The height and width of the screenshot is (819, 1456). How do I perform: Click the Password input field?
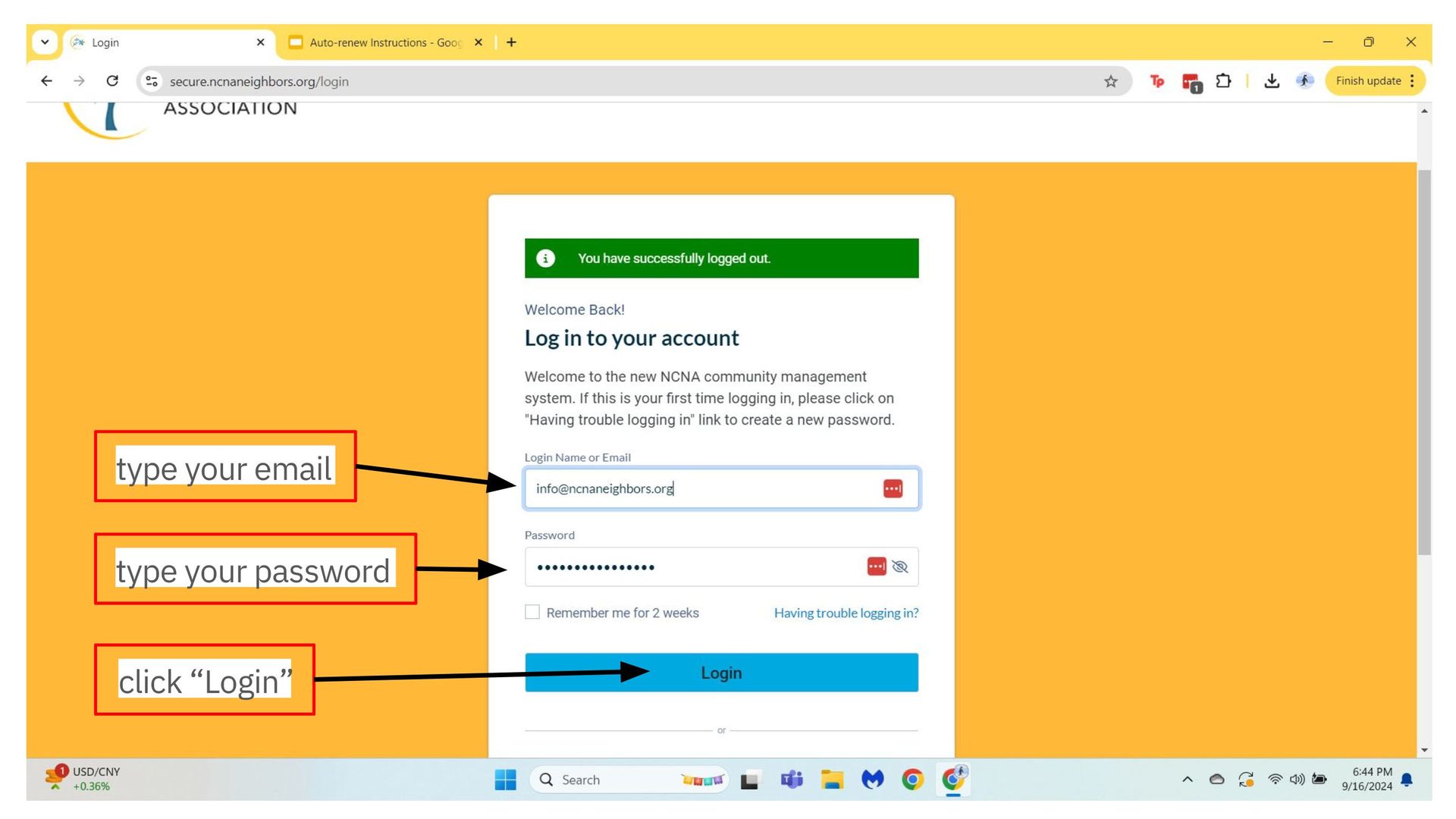721,566
